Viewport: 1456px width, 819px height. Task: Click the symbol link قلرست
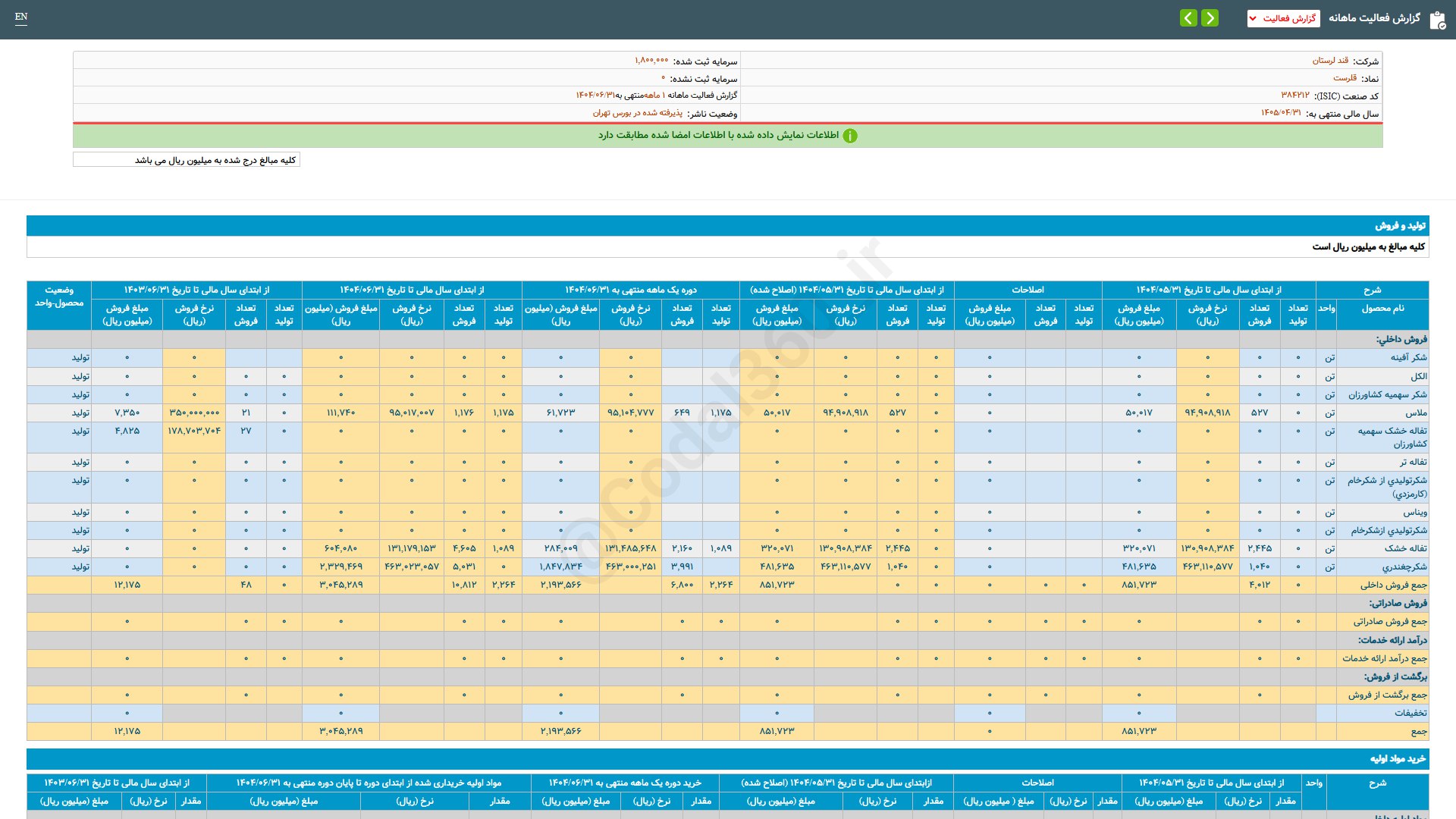click(1345, 78)
